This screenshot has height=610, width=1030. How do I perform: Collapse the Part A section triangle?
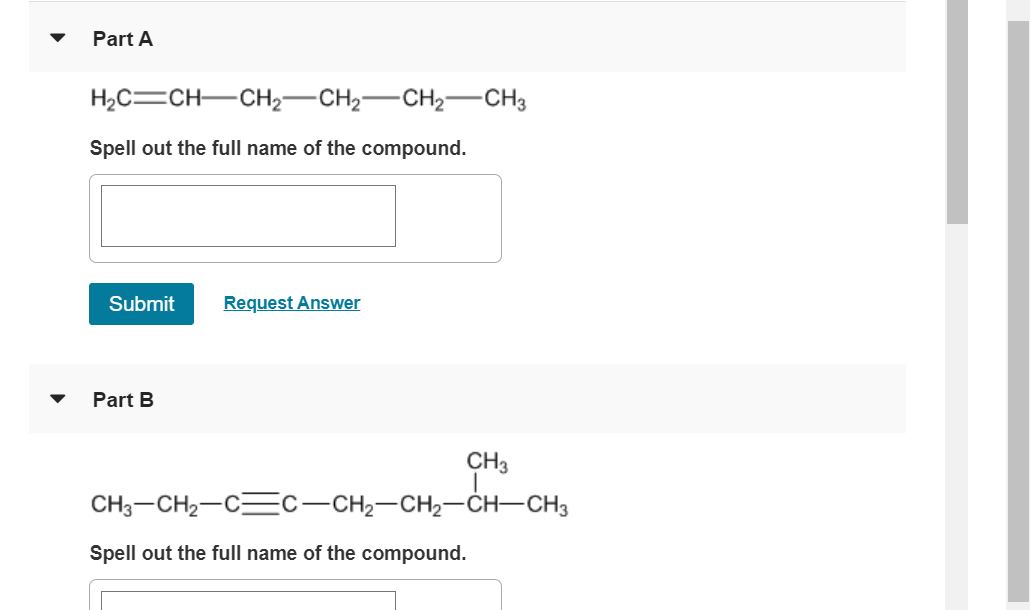pos(57,38)
